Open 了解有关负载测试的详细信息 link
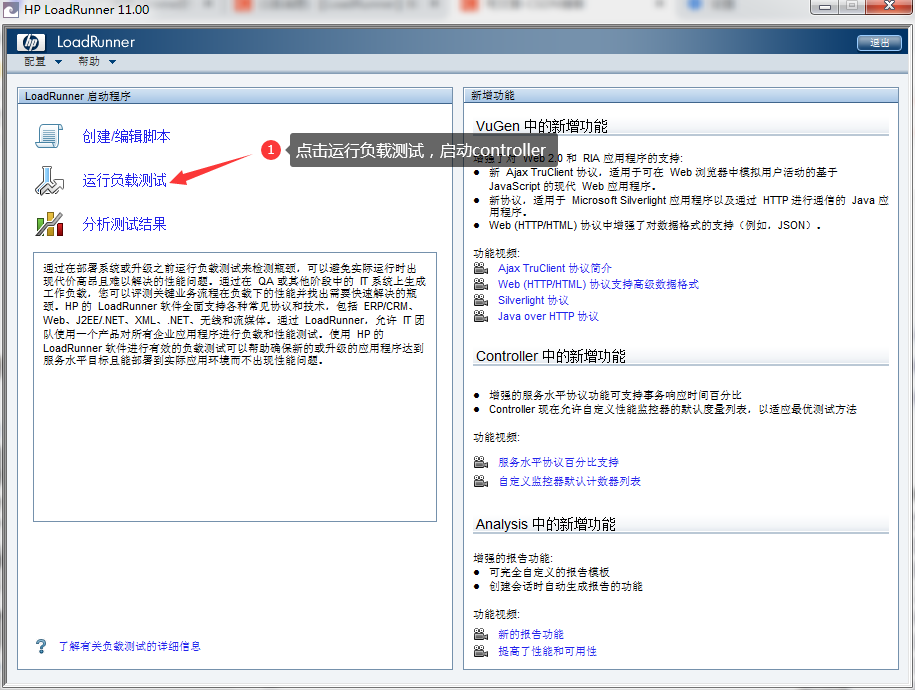Image resolution: width=915 pixels, height=690 pixels. click(130, 646)
